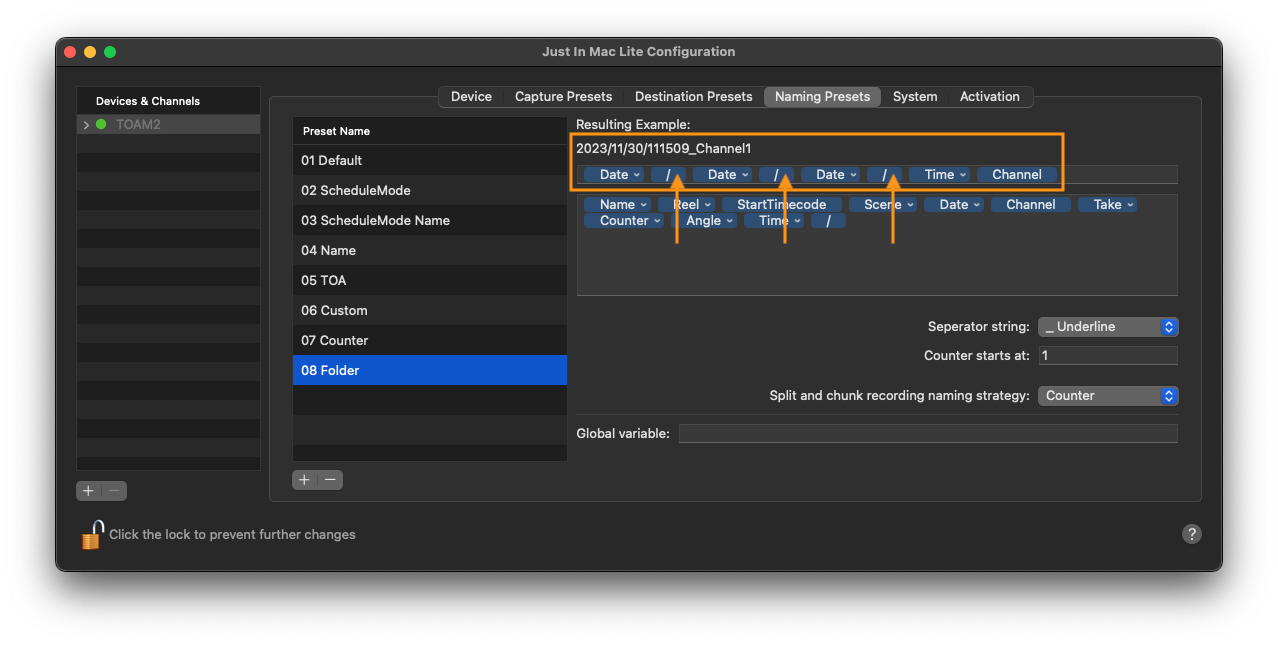Screen dimensions: 1278x645
Task: Expand the TOAM2 device chevron
Action: (x=86, y=125)
